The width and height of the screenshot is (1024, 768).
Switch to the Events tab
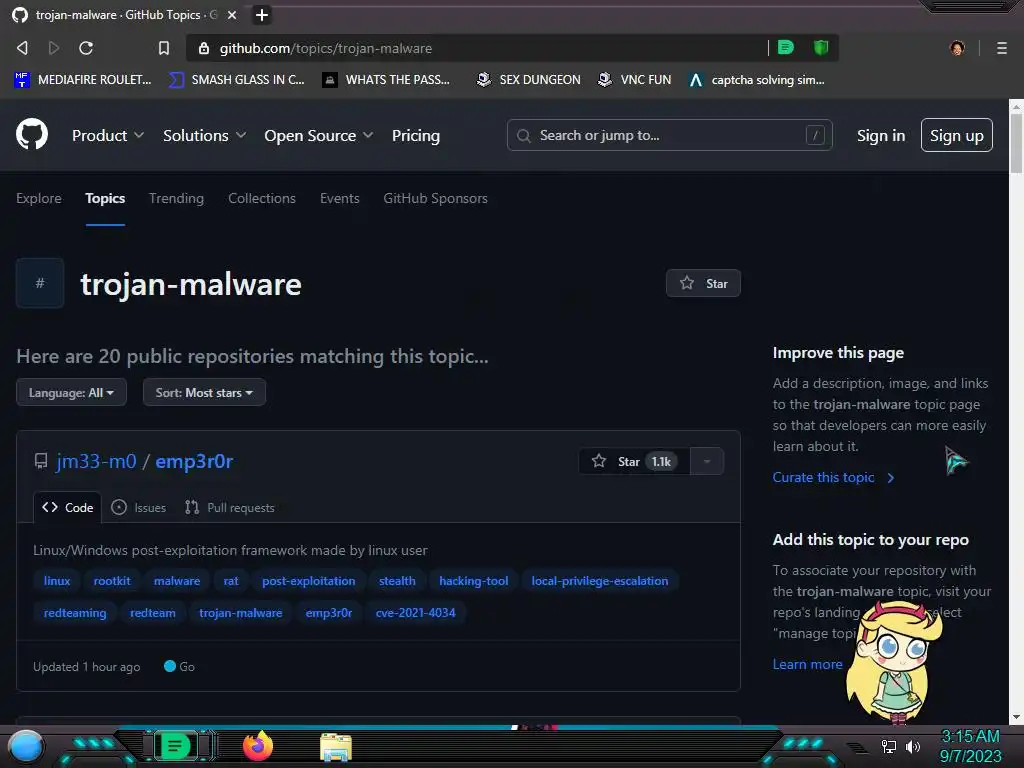point(339,198)
